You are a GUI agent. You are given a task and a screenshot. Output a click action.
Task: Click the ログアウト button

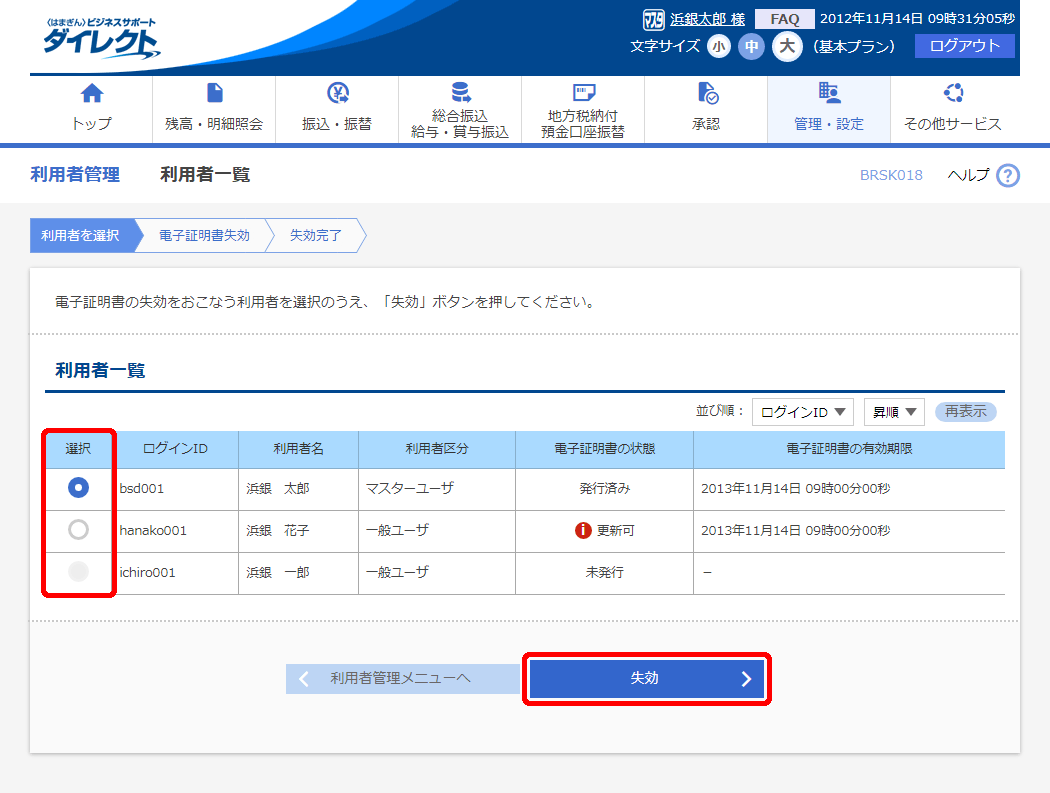pos(964,46)
